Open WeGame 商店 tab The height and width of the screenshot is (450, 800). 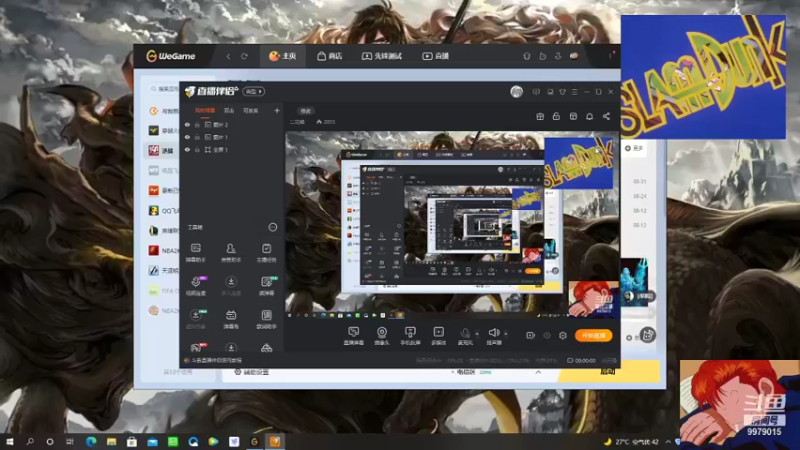click(330, 56)
